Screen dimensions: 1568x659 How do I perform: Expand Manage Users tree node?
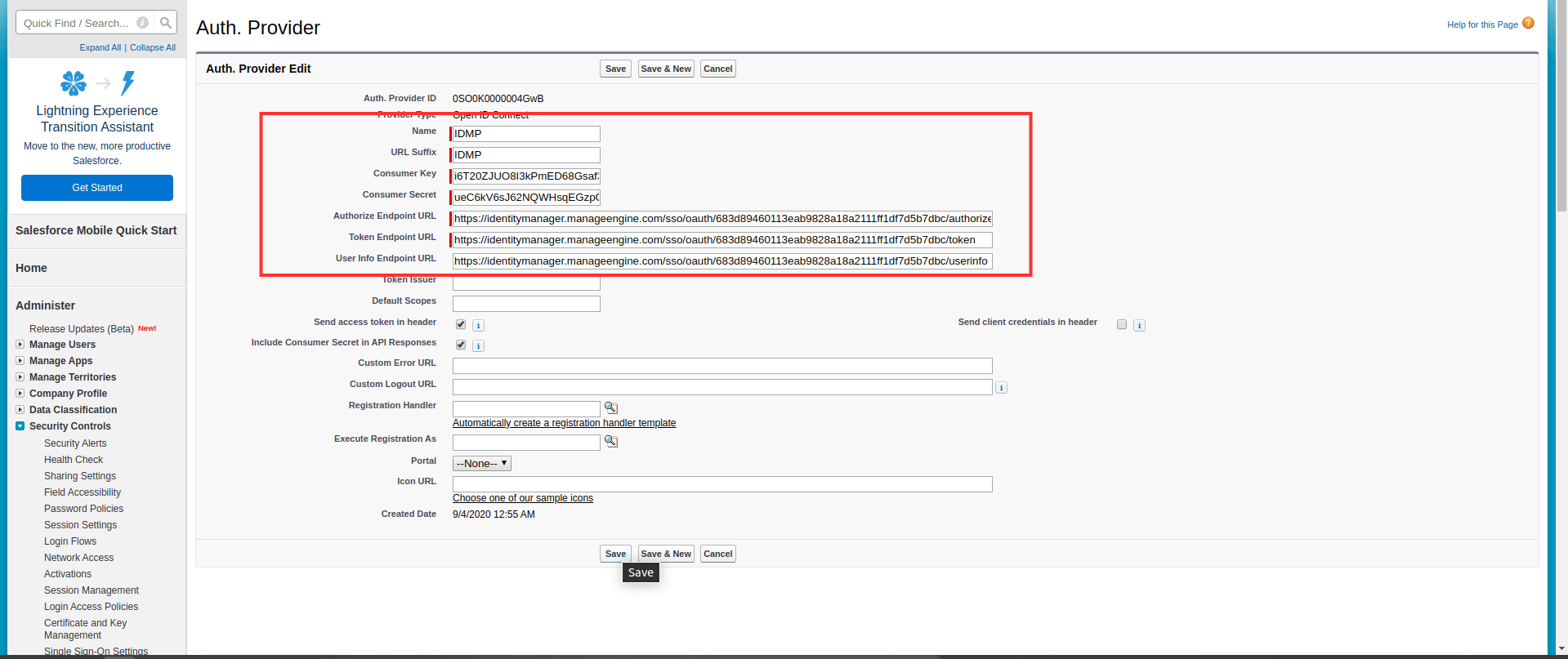(20, 345)
